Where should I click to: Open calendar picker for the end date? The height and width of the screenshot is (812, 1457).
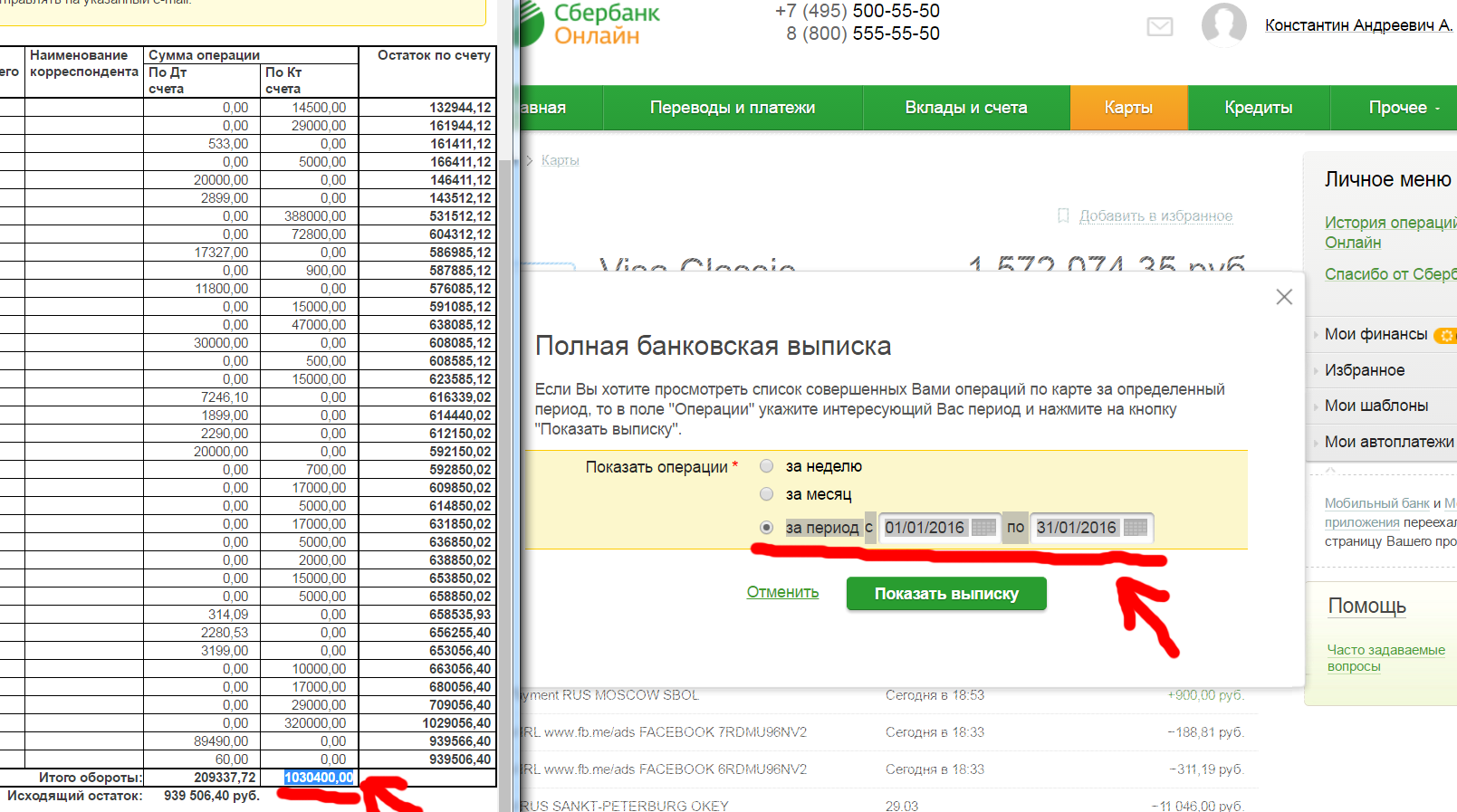[1136, 528]
